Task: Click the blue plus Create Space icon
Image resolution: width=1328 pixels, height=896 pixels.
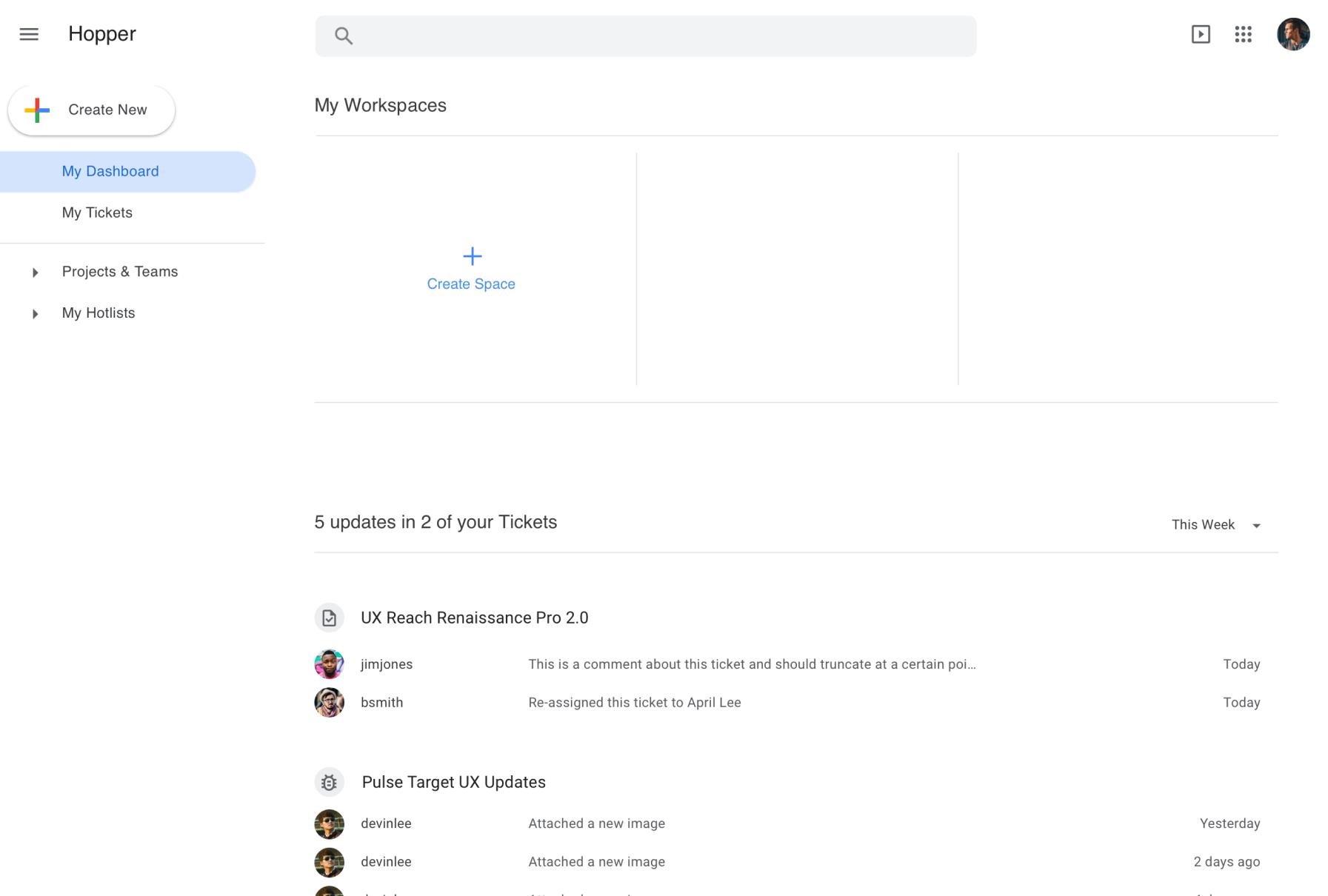Action: 472,256
